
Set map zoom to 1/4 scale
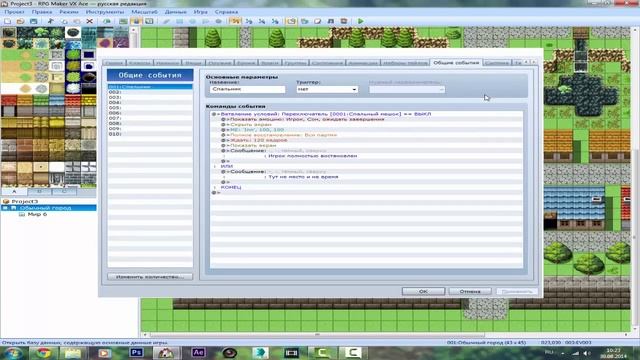tap(262, 21)
